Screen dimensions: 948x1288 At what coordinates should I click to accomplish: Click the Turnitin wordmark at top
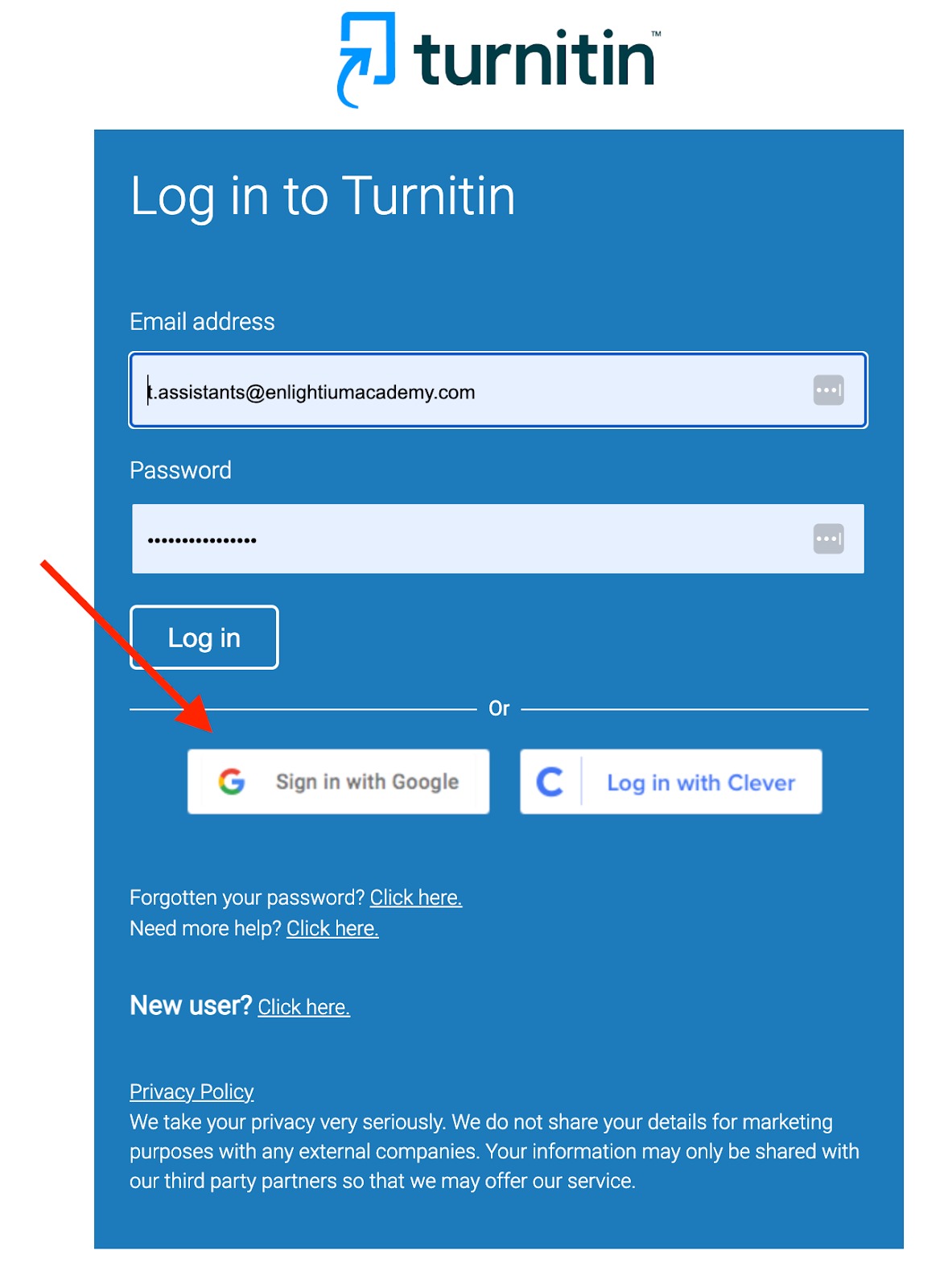tap(534, 59)
